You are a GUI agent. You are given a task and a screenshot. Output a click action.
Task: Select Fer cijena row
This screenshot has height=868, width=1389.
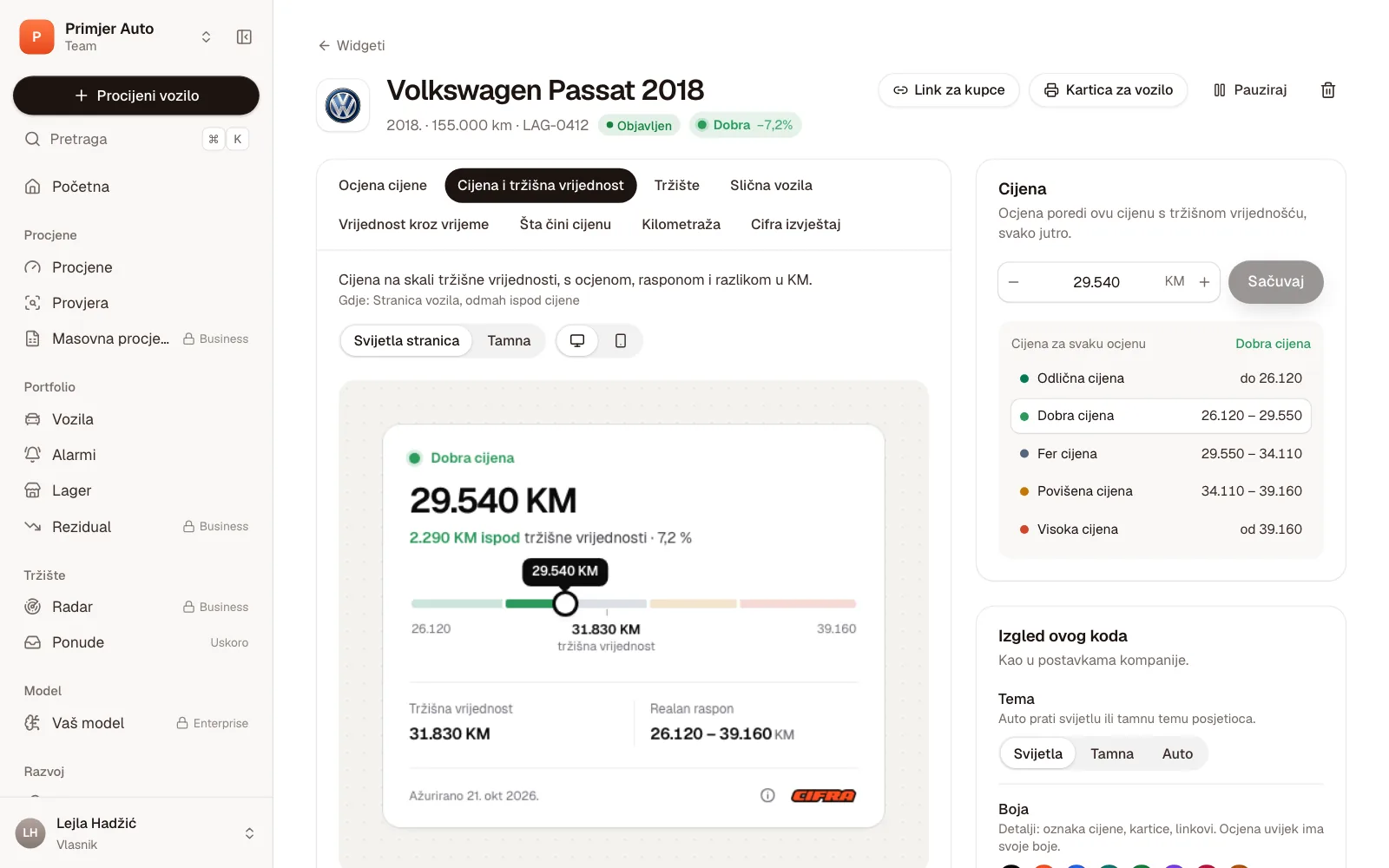(x=1161, y=454)
